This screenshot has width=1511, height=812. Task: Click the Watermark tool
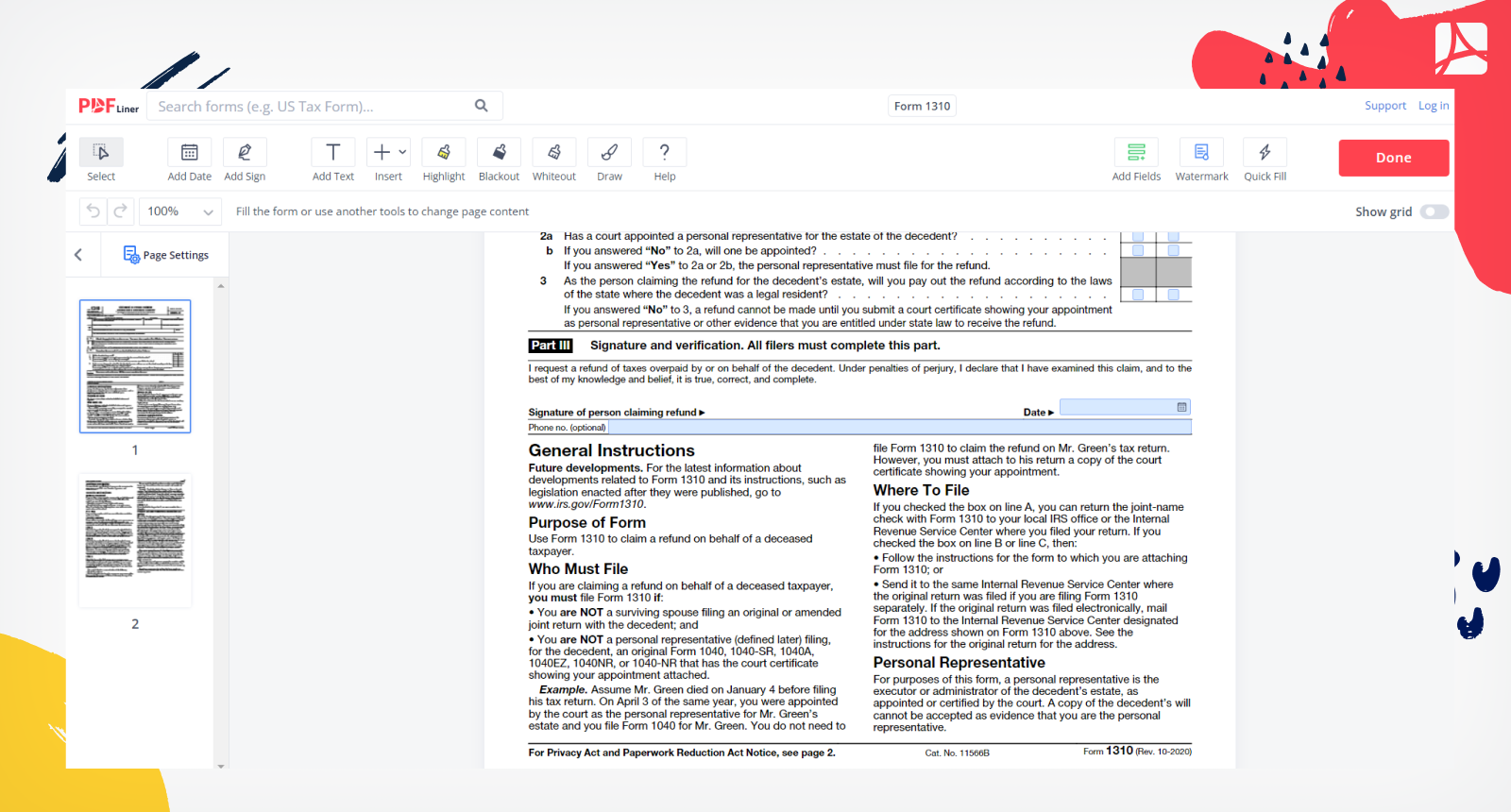tap(1201, 160)
